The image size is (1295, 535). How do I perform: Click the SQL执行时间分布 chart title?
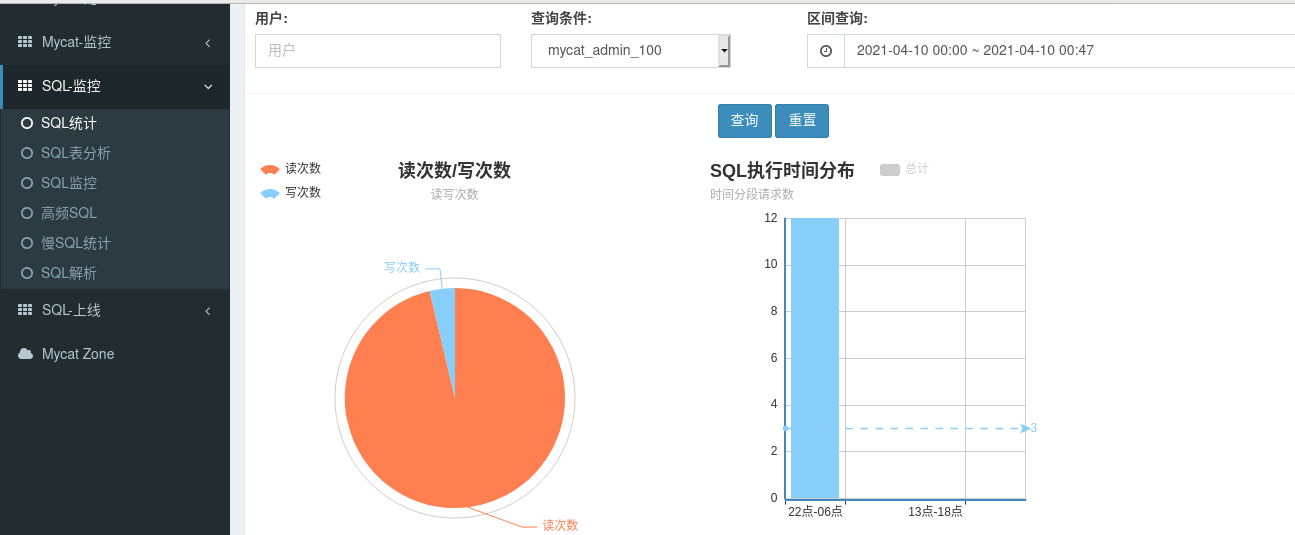(782, 170)
